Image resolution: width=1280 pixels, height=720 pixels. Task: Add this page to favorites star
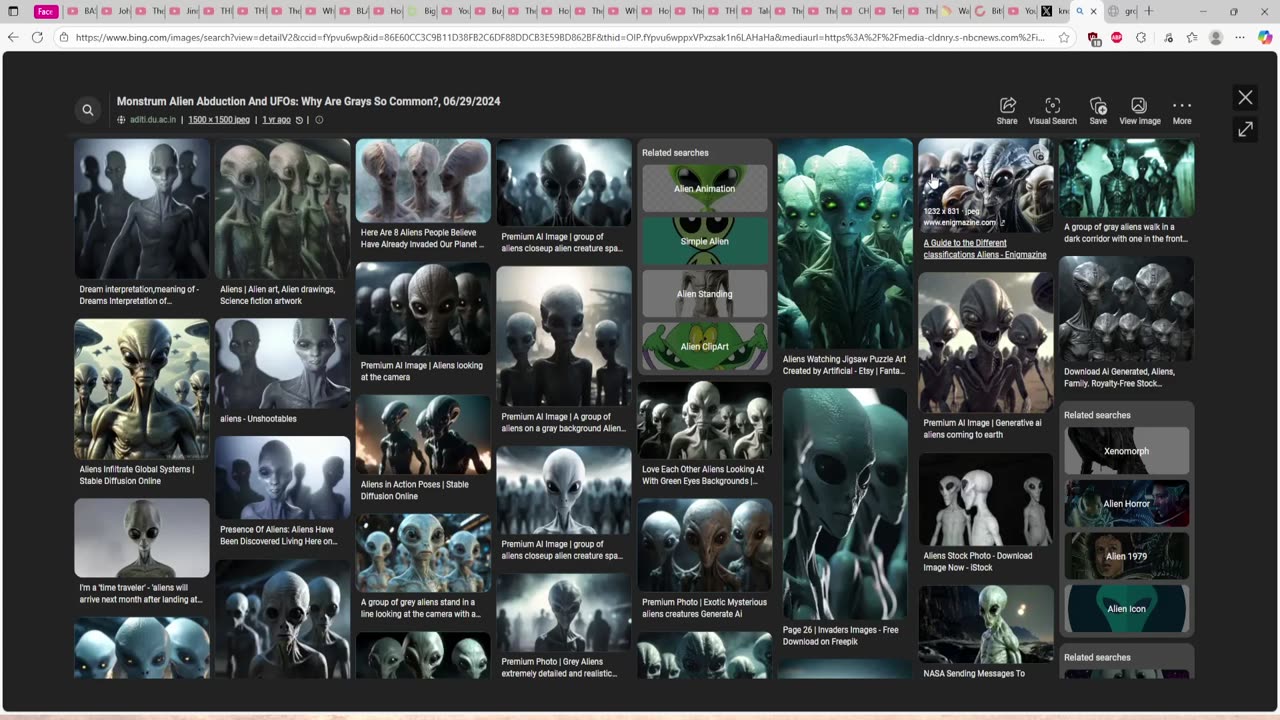(x=1064, y=37)
